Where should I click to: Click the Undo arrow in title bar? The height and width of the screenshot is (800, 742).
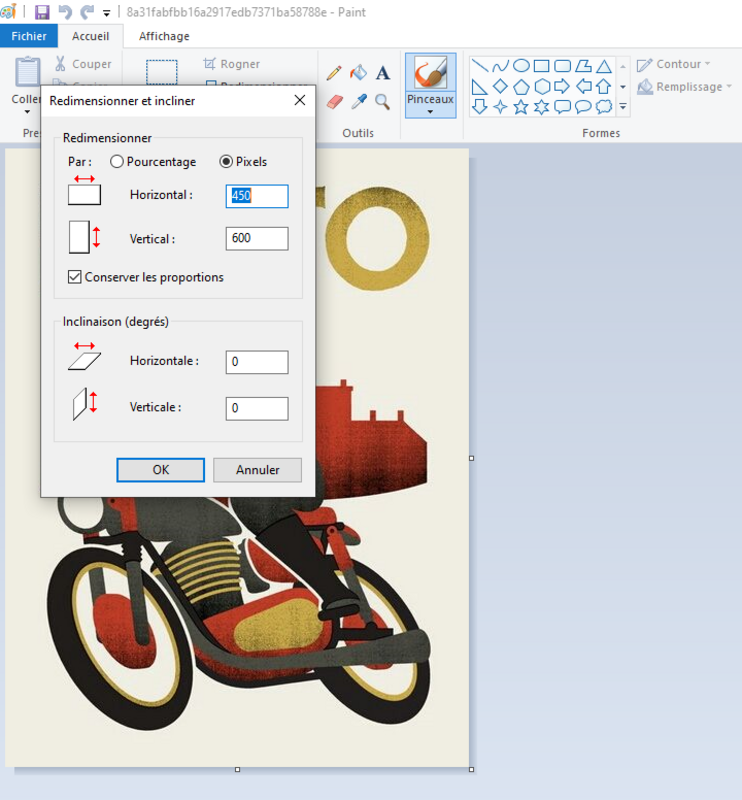pos(65,12)
